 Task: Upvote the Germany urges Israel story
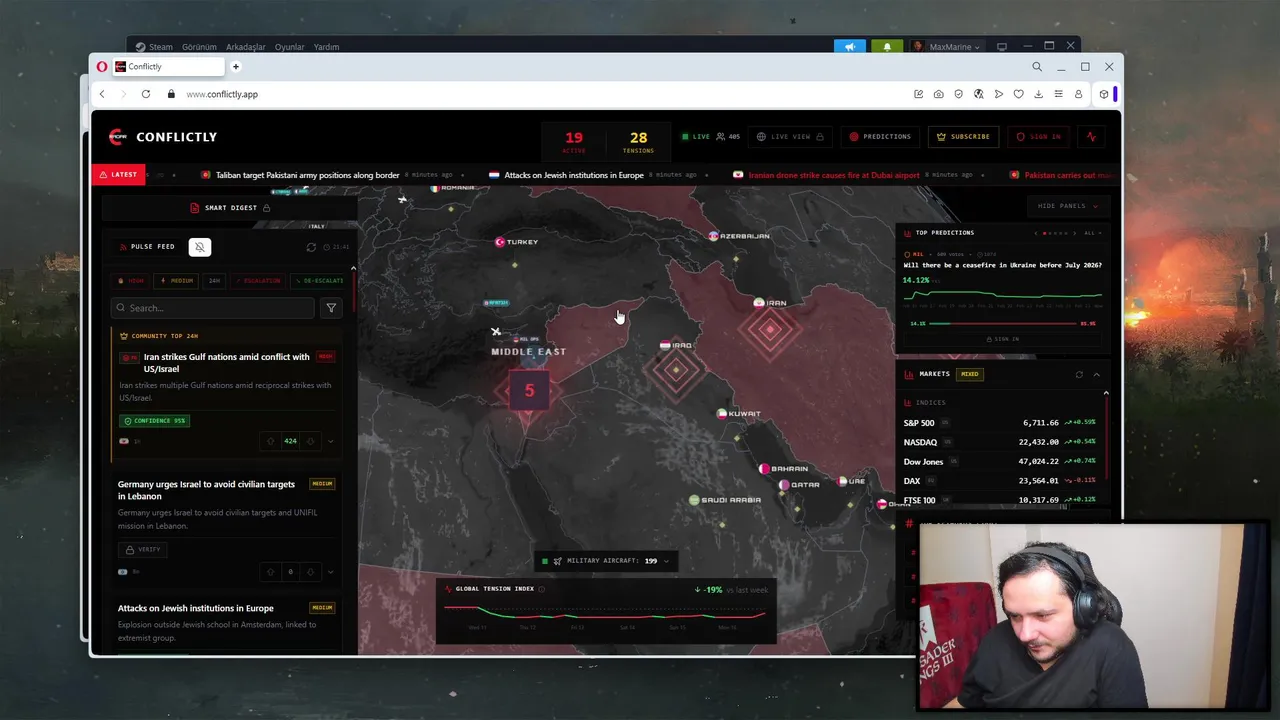coord(270,572)
